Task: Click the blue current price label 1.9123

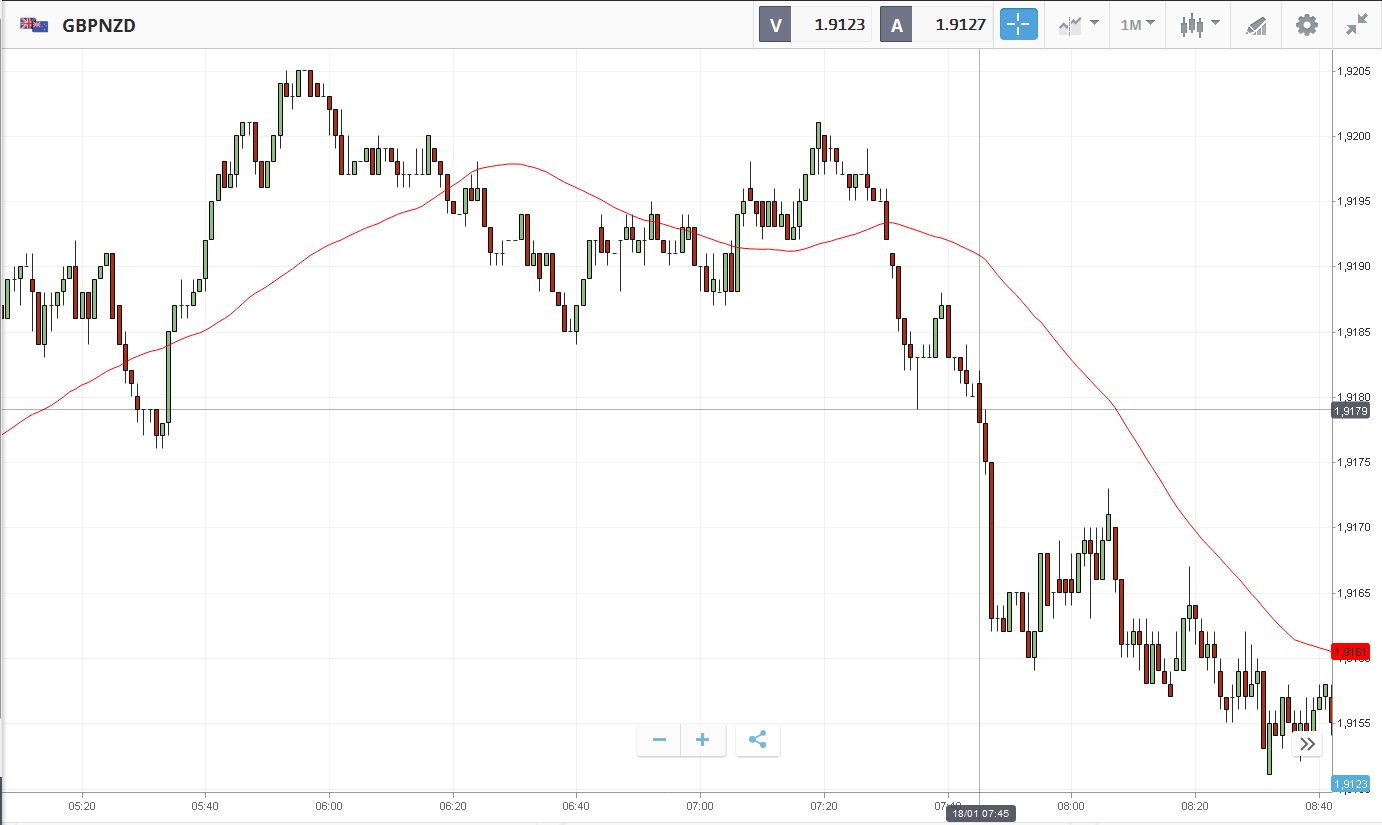Action: click(x=1350, y=784)
